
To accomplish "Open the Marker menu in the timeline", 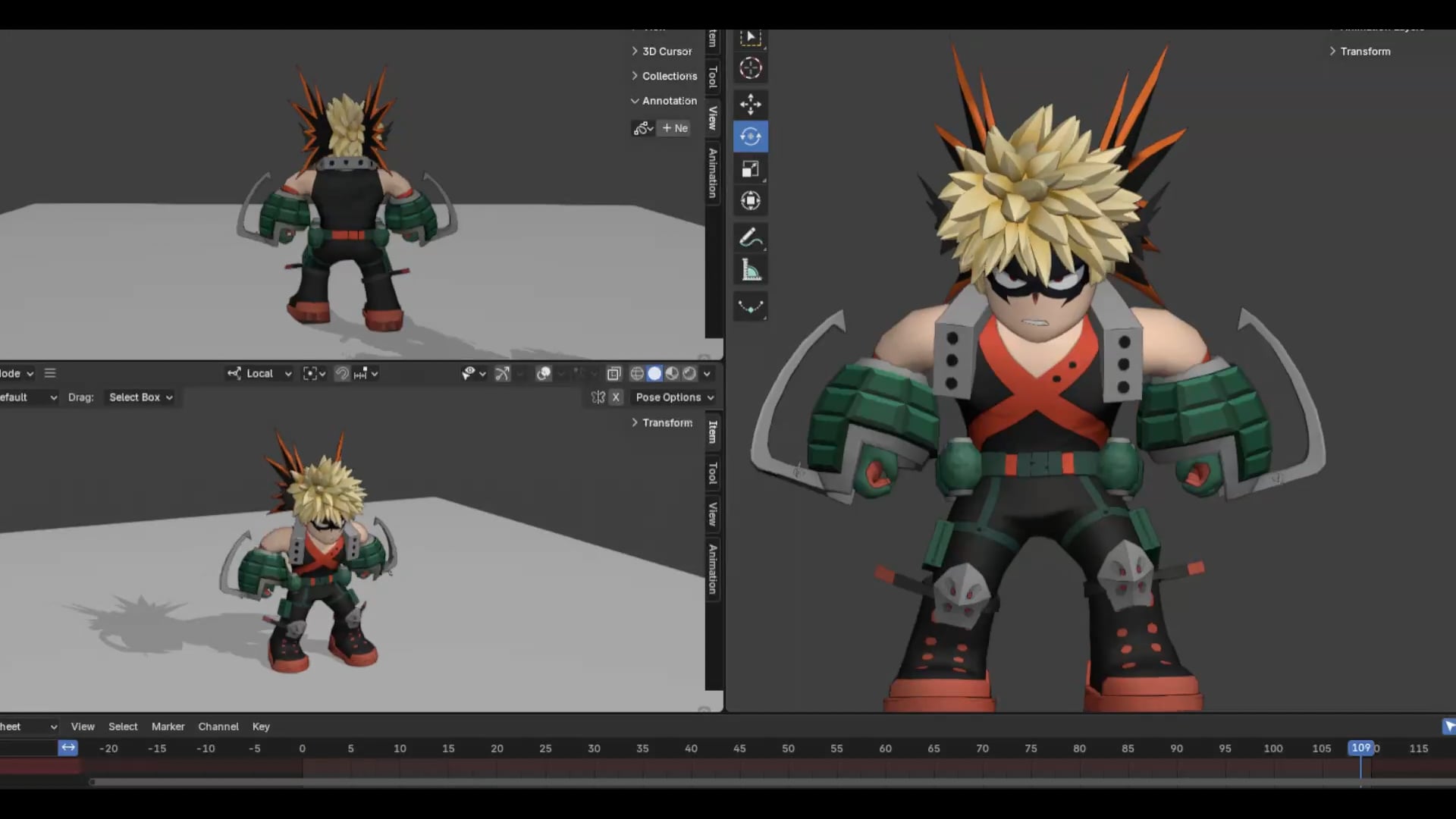I will point(168,726).
